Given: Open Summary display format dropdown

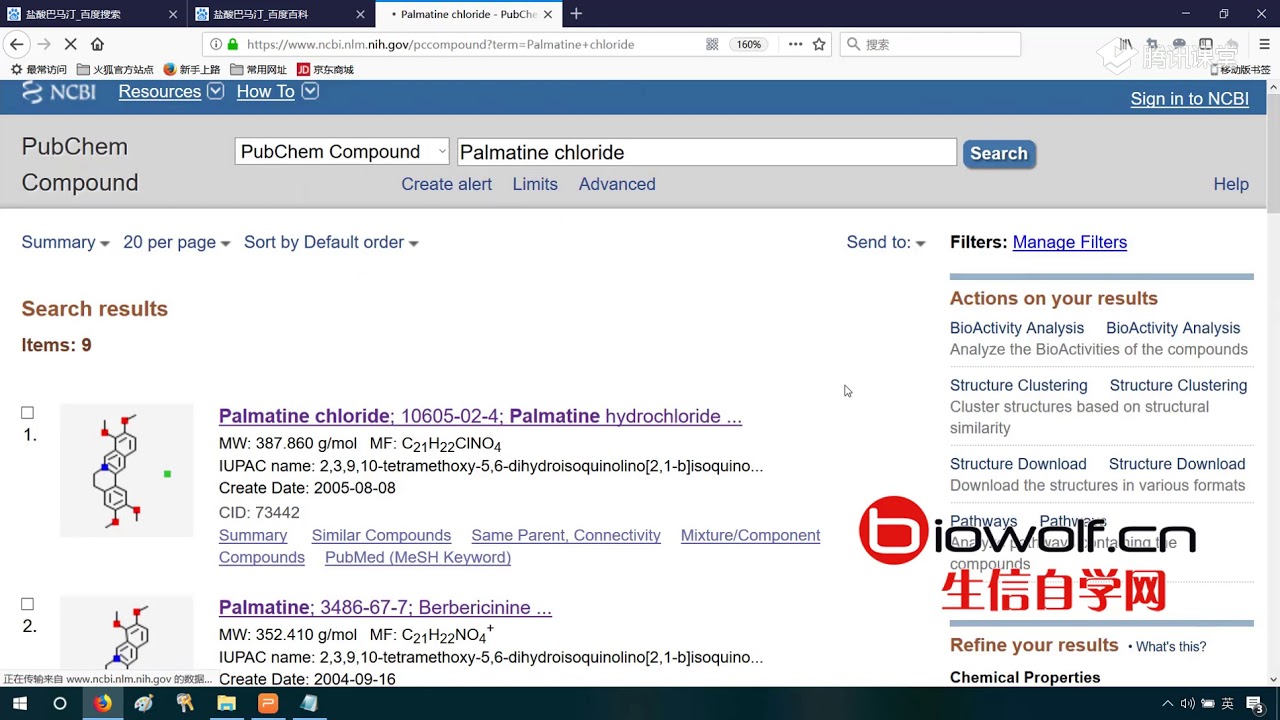Looking at the screenshot, I should pyautogui.click(x=65, y=242).
